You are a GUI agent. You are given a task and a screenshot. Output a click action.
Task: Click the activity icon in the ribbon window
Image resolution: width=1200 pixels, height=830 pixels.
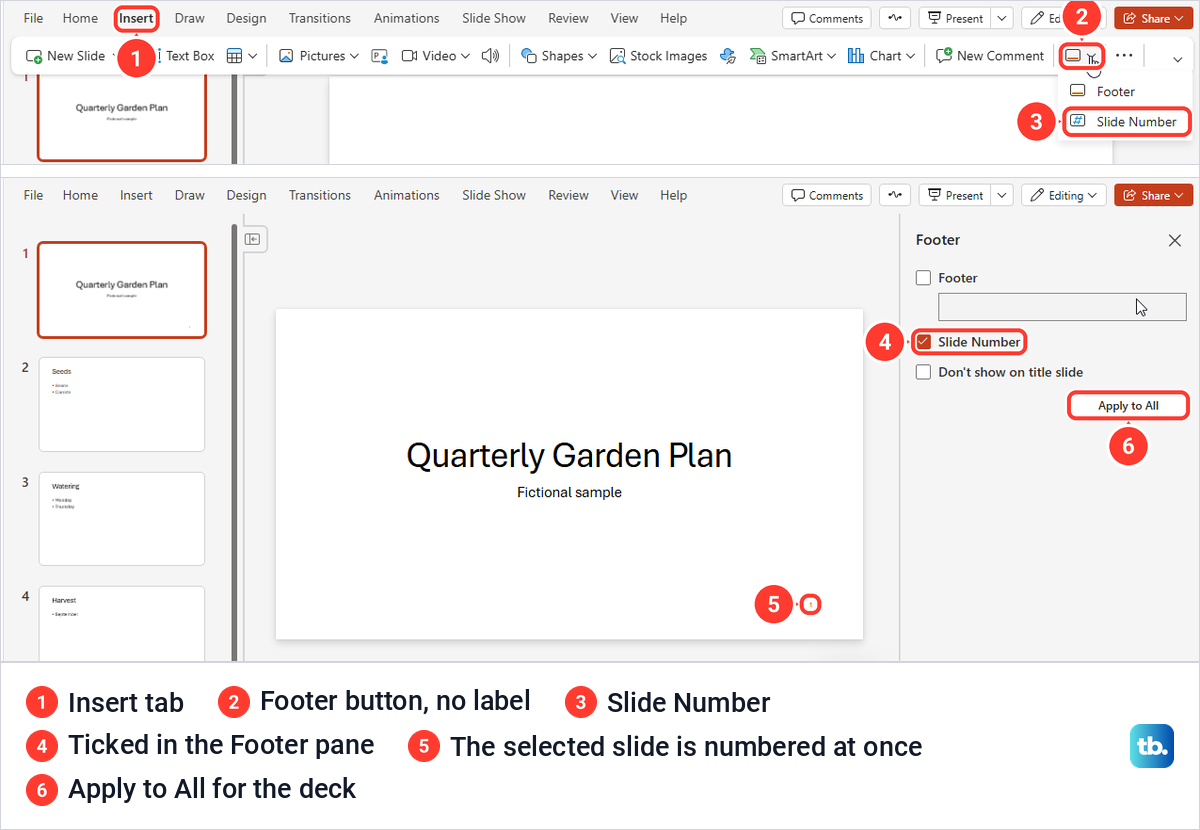pyautogui.click(x=895, y=18)
